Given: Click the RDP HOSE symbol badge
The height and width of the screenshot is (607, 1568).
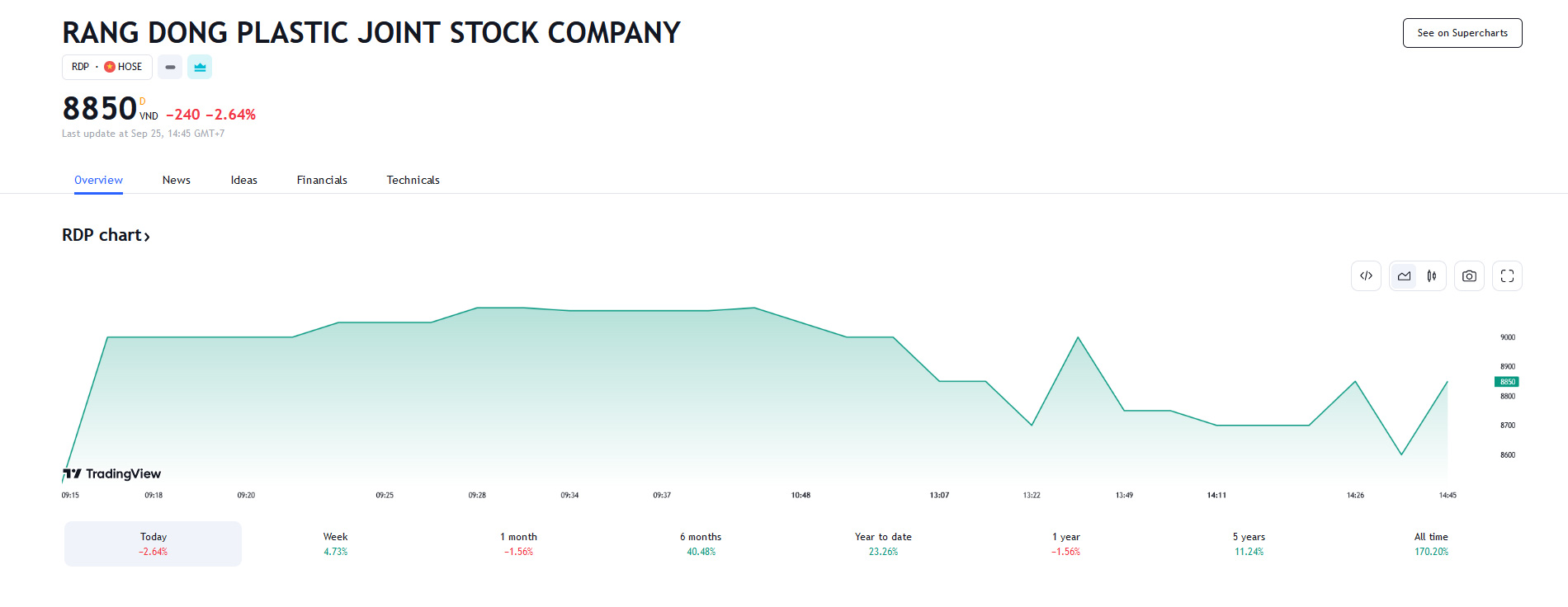Looking at the screenshot, I should pyautogui.click(x=107, y=67).
